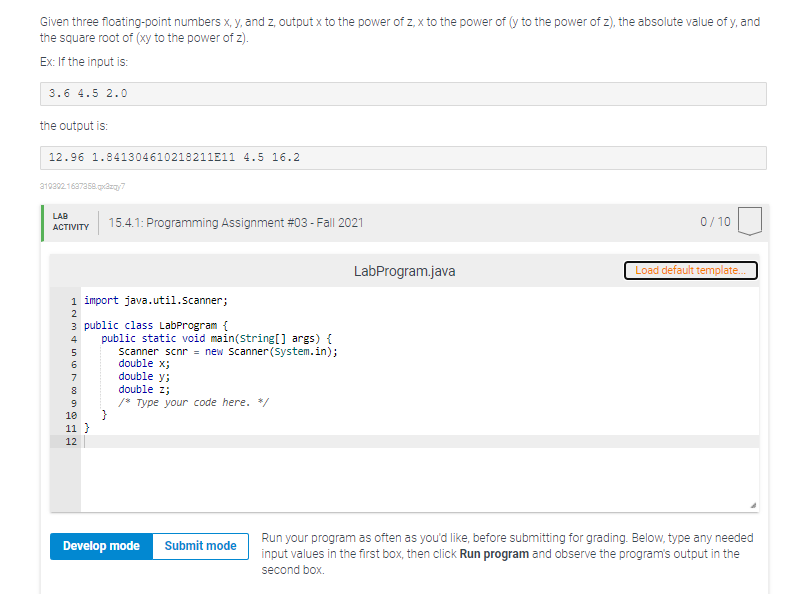Switch to Submit mode
This screenshot has height=594, width=807.
click(201, 546)
